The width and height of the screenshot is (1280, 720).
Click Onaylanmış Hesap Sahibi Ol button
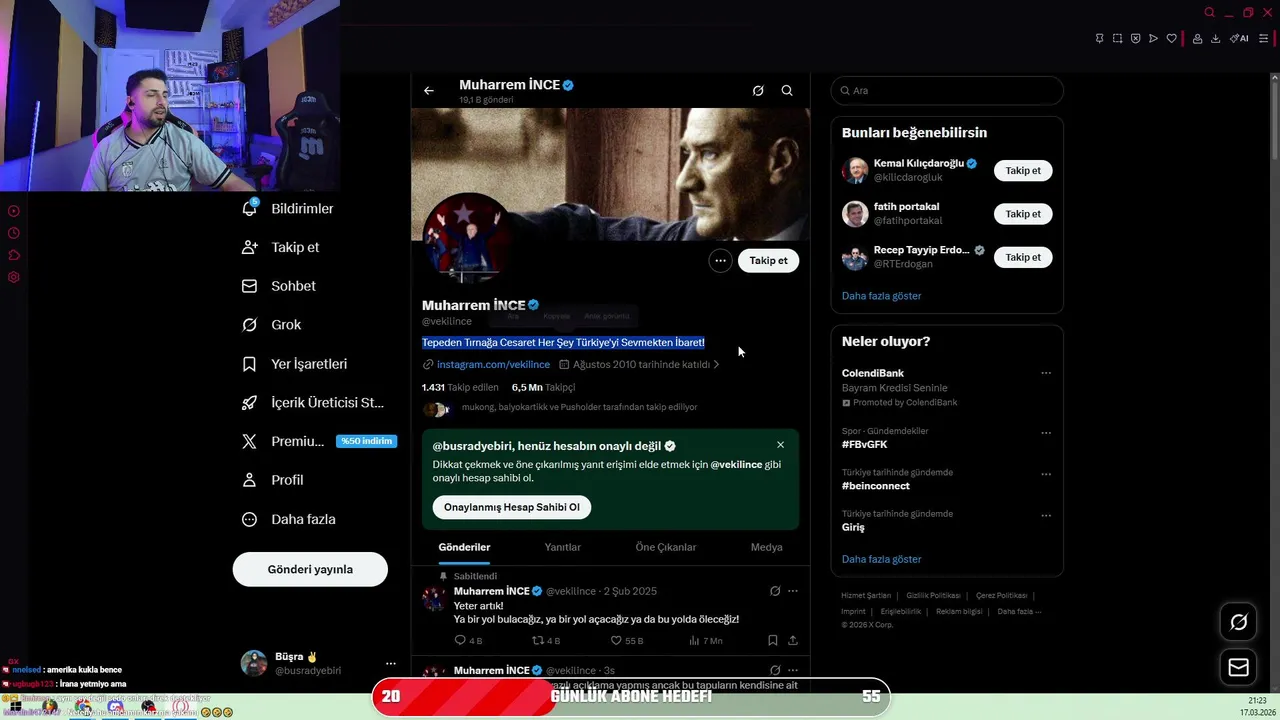pyautogui.click(x=512, y=507)
